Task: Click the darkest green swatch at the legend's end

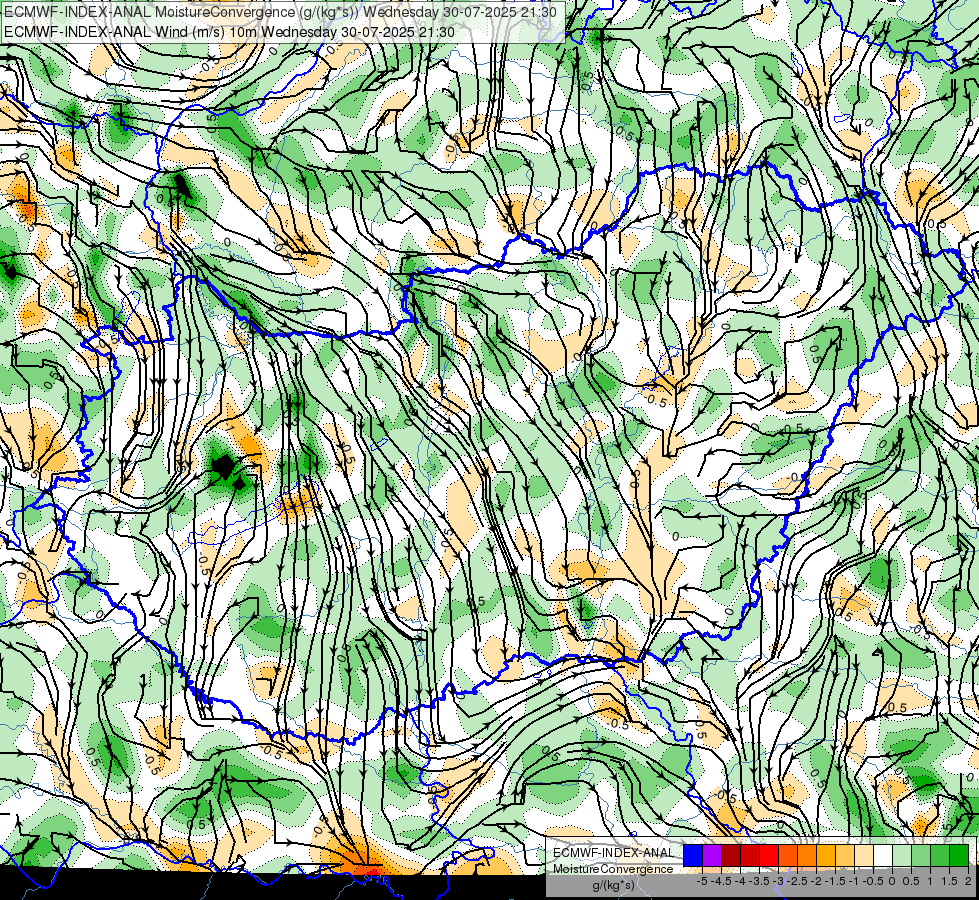Action: tap(959, 855)
